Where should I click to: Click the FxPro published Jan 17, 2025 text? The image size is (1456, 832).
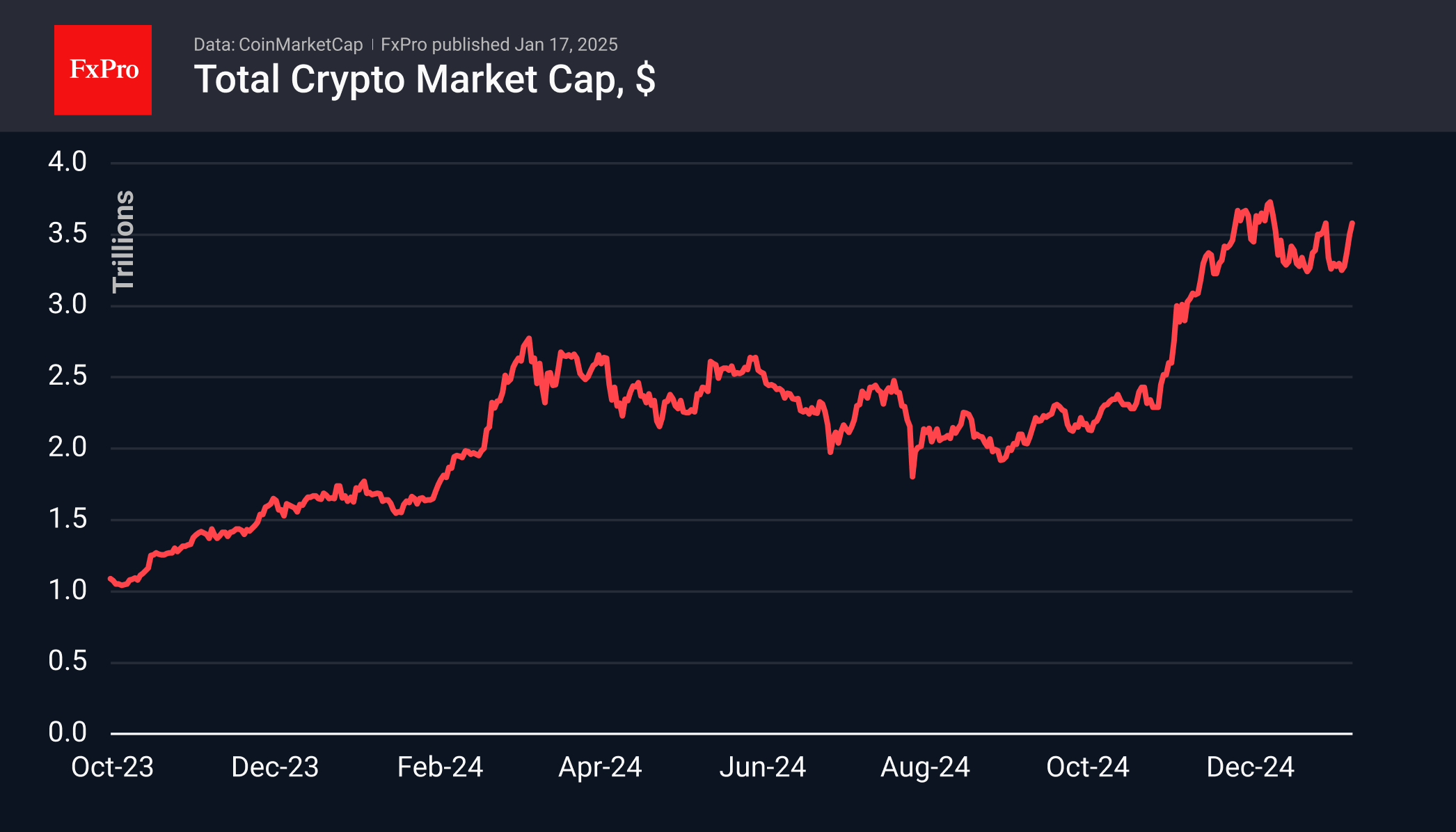(499, 45)
